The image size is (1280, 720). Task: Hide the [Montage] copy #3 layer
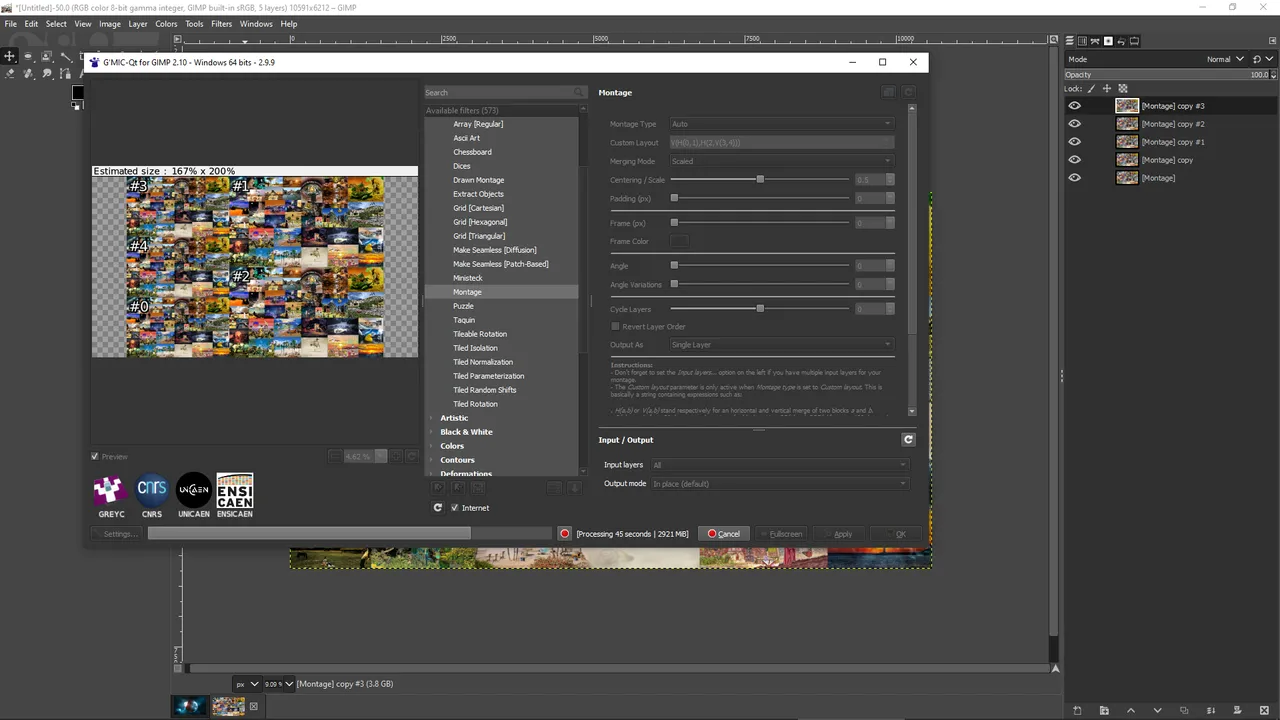coord(1075,106)
